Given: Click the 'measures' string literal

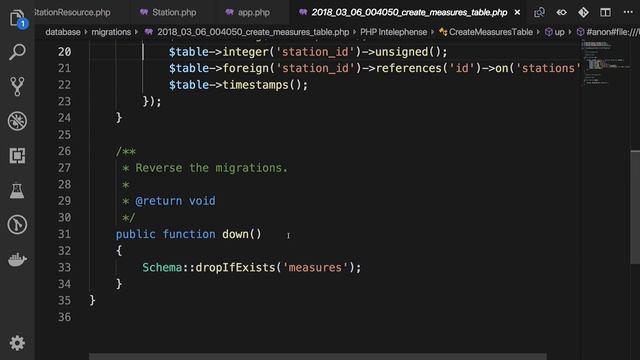Looking at the screenshot, I should point(315,267).
